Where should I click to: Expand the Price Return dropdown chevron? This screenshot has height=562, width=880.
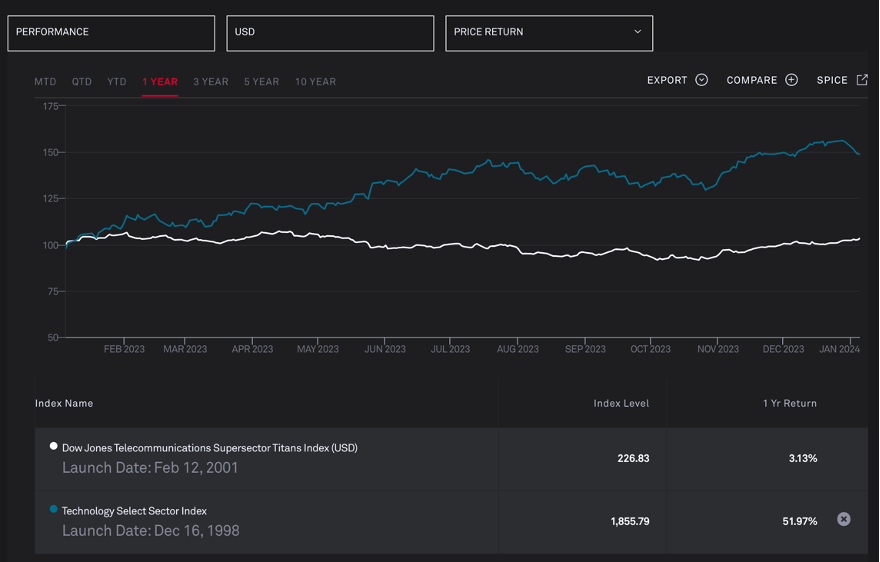point(638,32)
